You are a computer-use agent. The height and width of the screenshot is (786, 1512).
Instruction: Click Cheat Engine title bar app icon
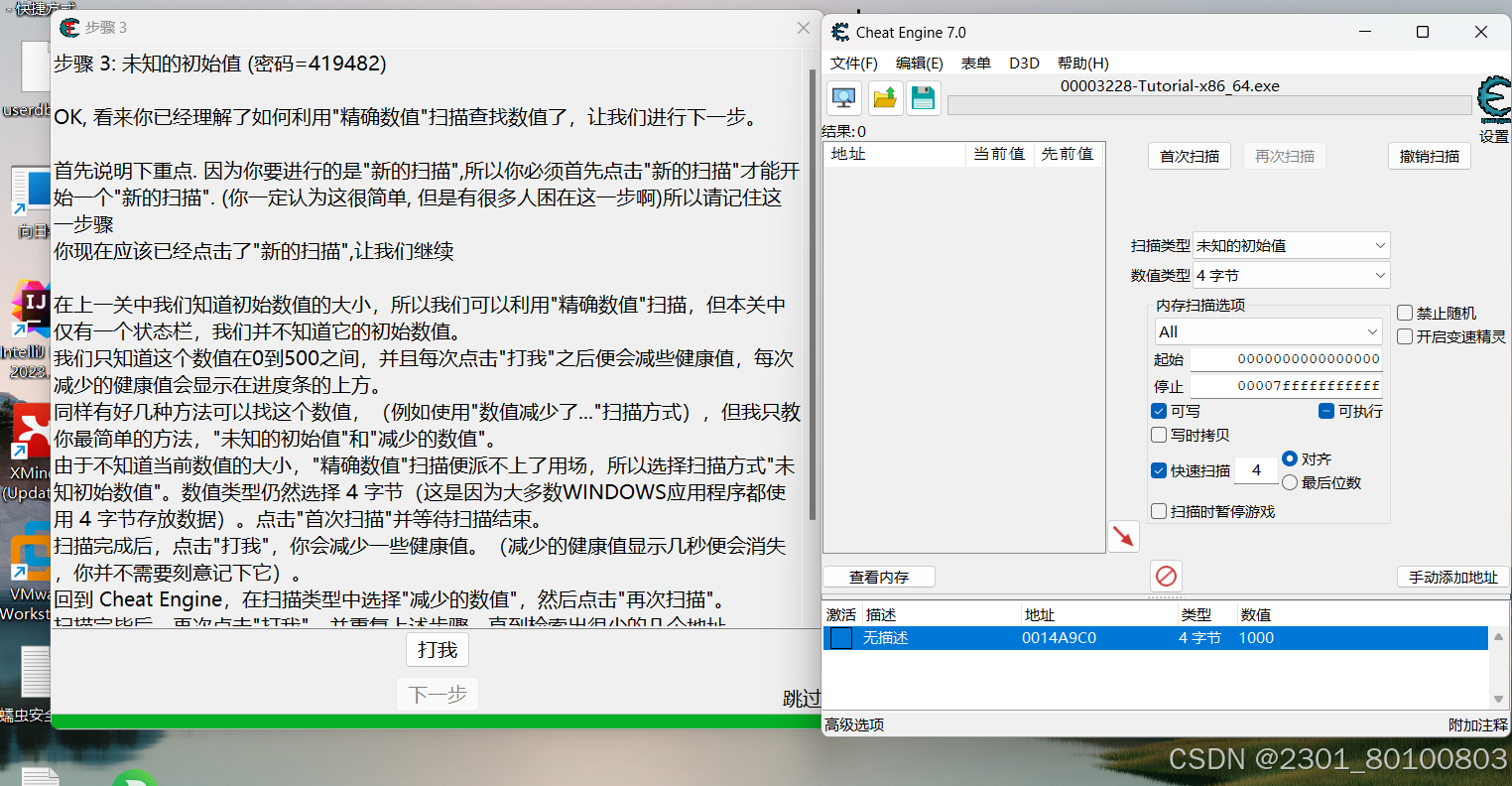click(x=839, y=33)
